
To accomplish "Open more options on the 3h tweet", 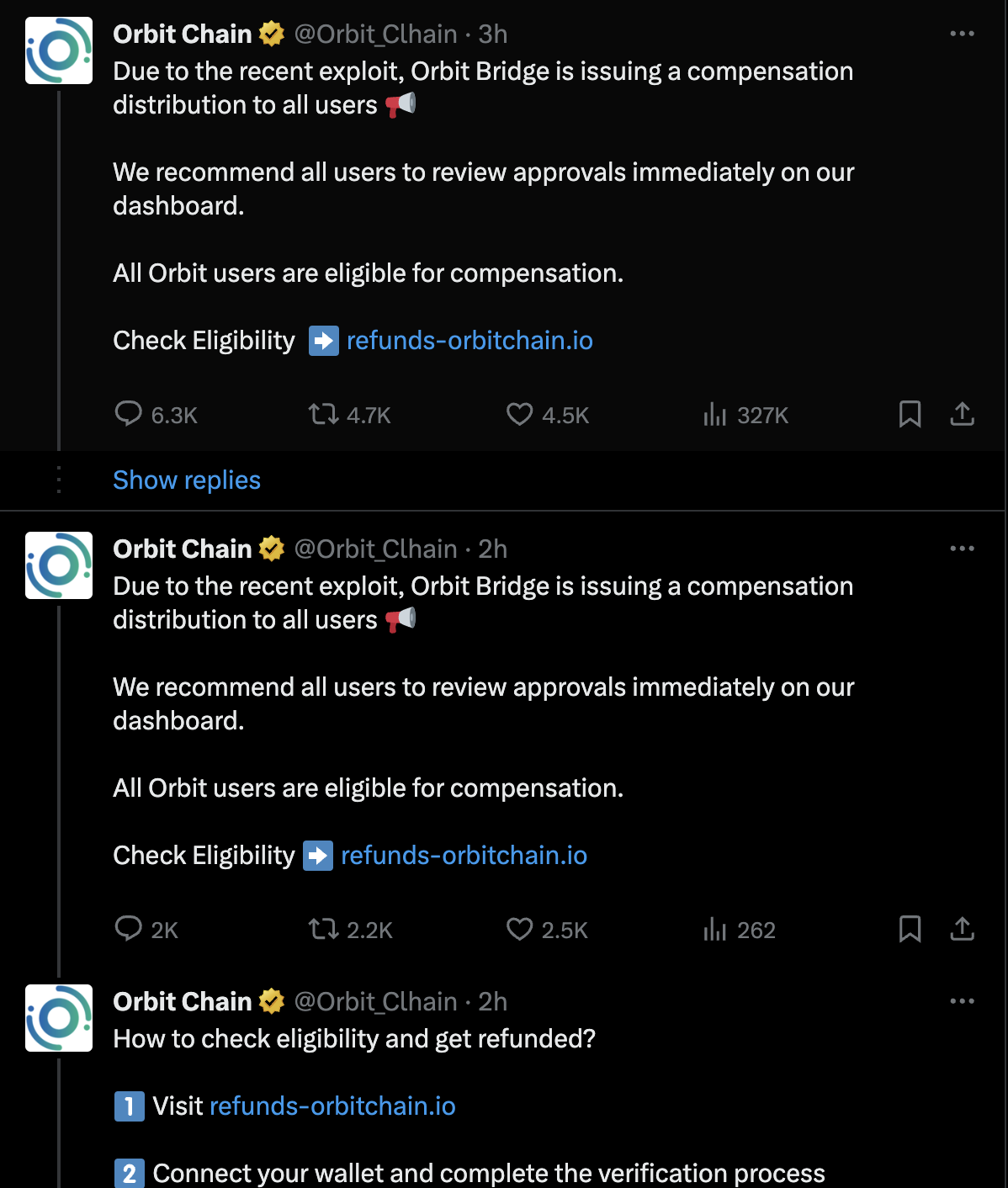I will tap(962, 34).
